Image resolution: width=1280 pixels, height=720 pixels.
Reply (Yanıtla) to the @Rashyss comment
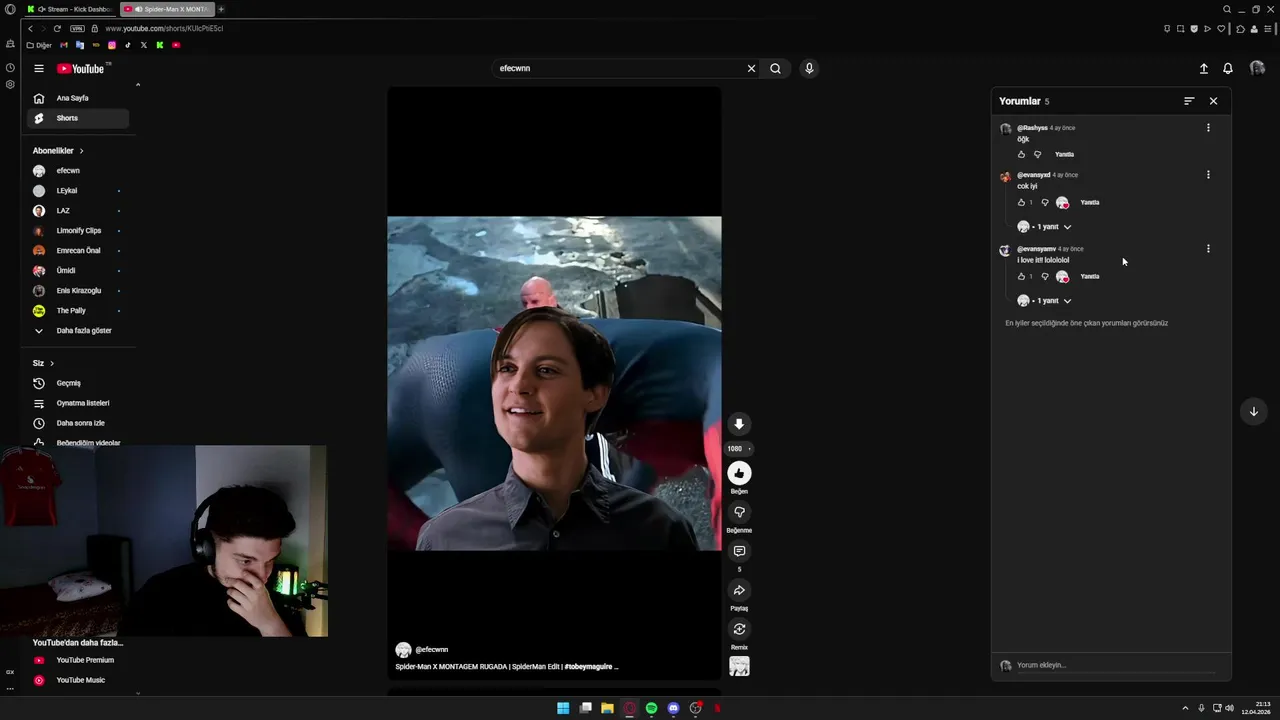(x=1064, y=154)
